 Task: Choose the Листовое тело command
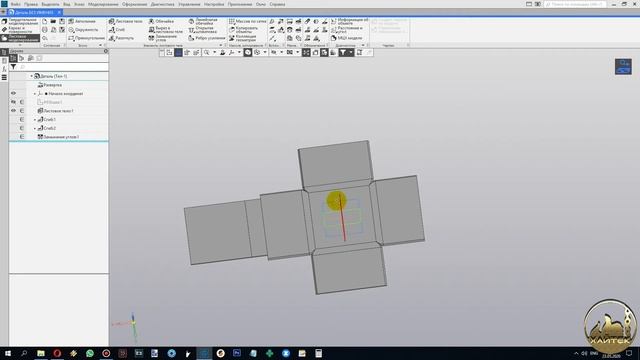click(x=125, y=21)
